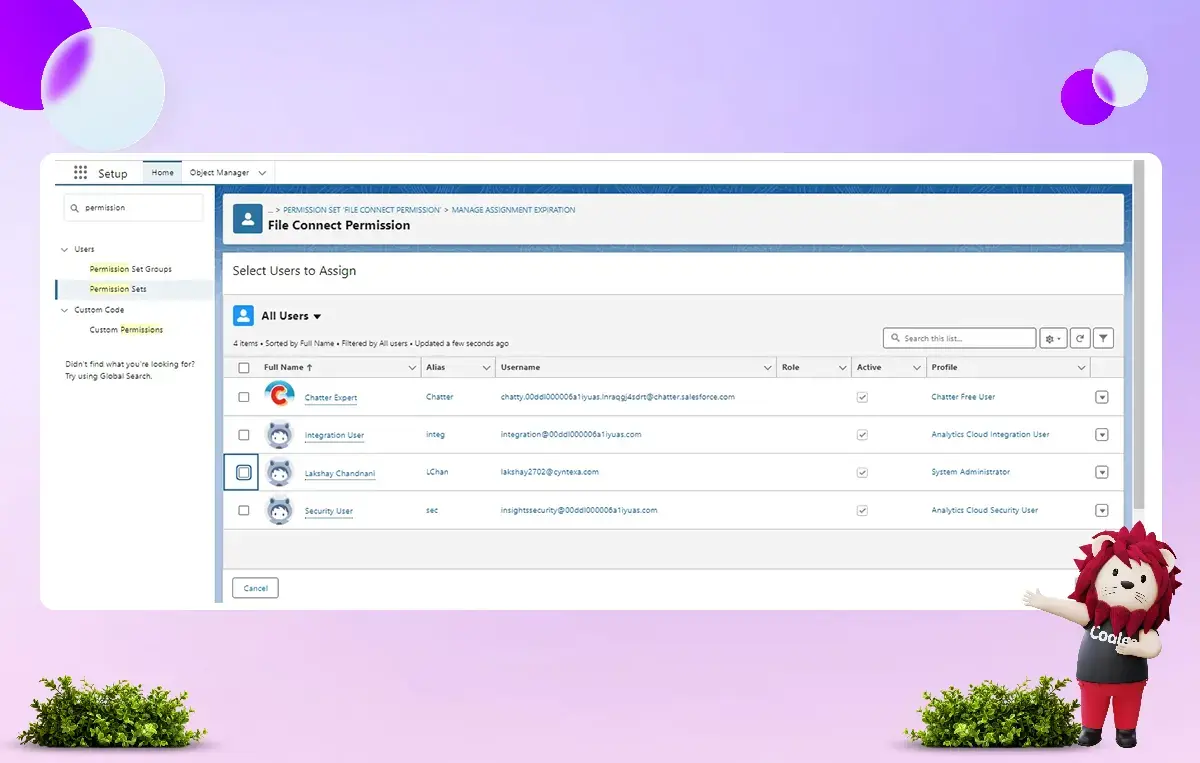
Task: Open row actions for Chatter Expert
Action: [x=1102, y=397]
